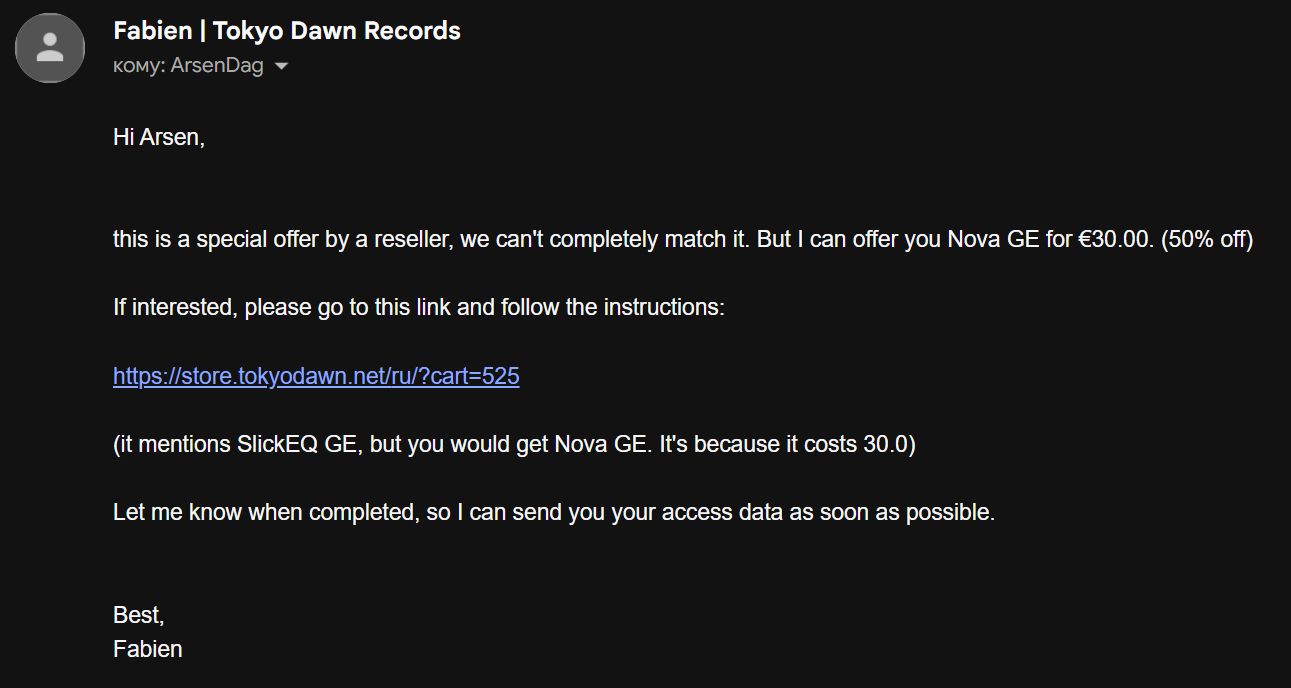
Task: Click the recipient name ArsenDag
Action: pyautogui.click(x=217, y=66)
